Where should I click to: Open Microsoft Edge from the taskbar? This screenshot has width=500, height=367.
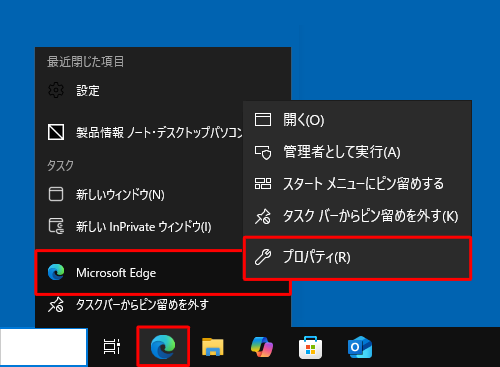(163, 347)
